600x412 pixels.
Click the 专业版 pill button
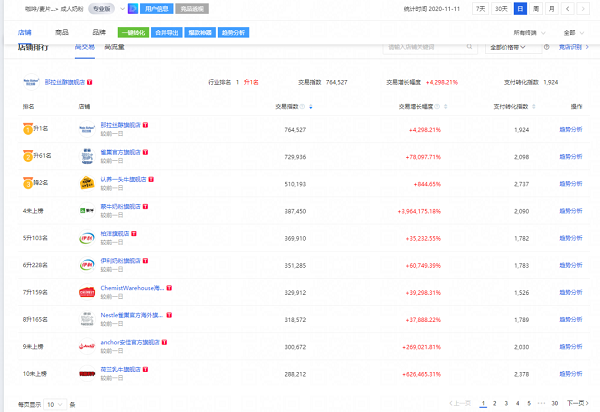click(x=102, y=8)
